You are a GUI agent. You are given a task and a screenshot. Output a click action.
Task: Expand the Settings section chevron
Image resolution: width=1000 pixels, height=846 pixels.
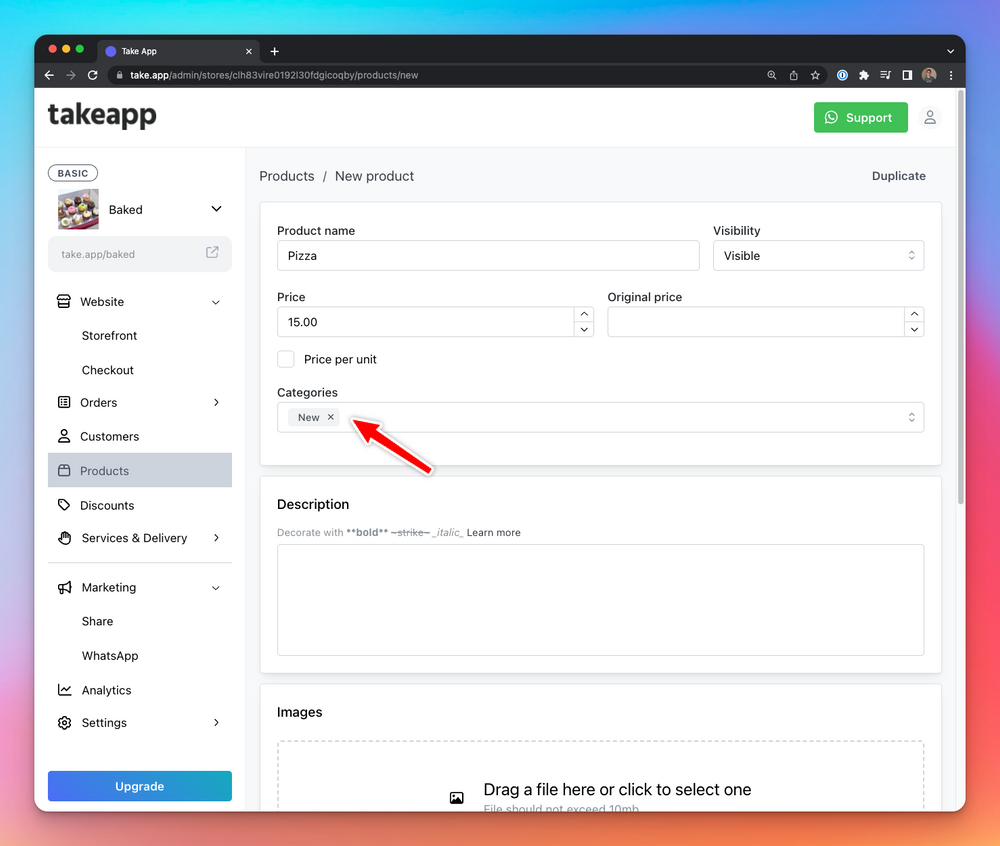tap(216, 722)
